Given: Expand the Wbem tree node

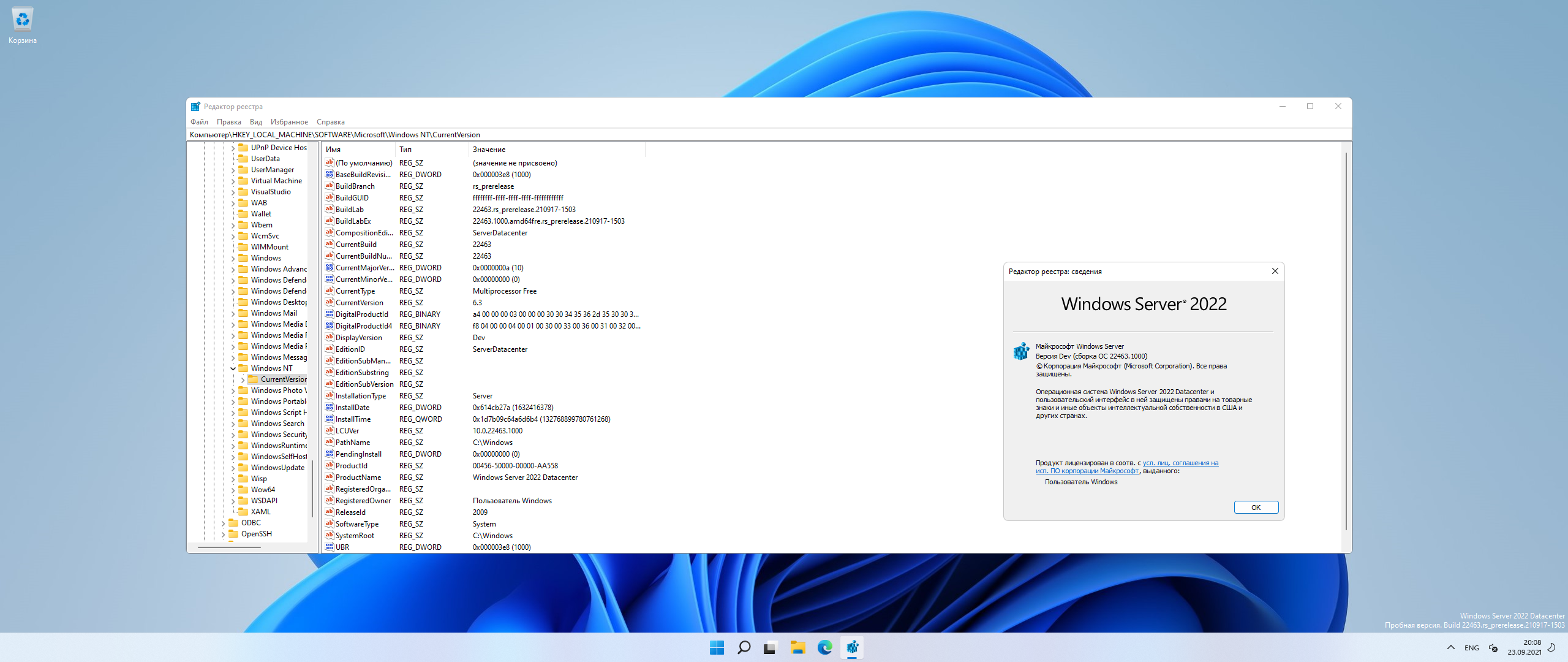Looking at the screenshot, I should click(233, 225).
